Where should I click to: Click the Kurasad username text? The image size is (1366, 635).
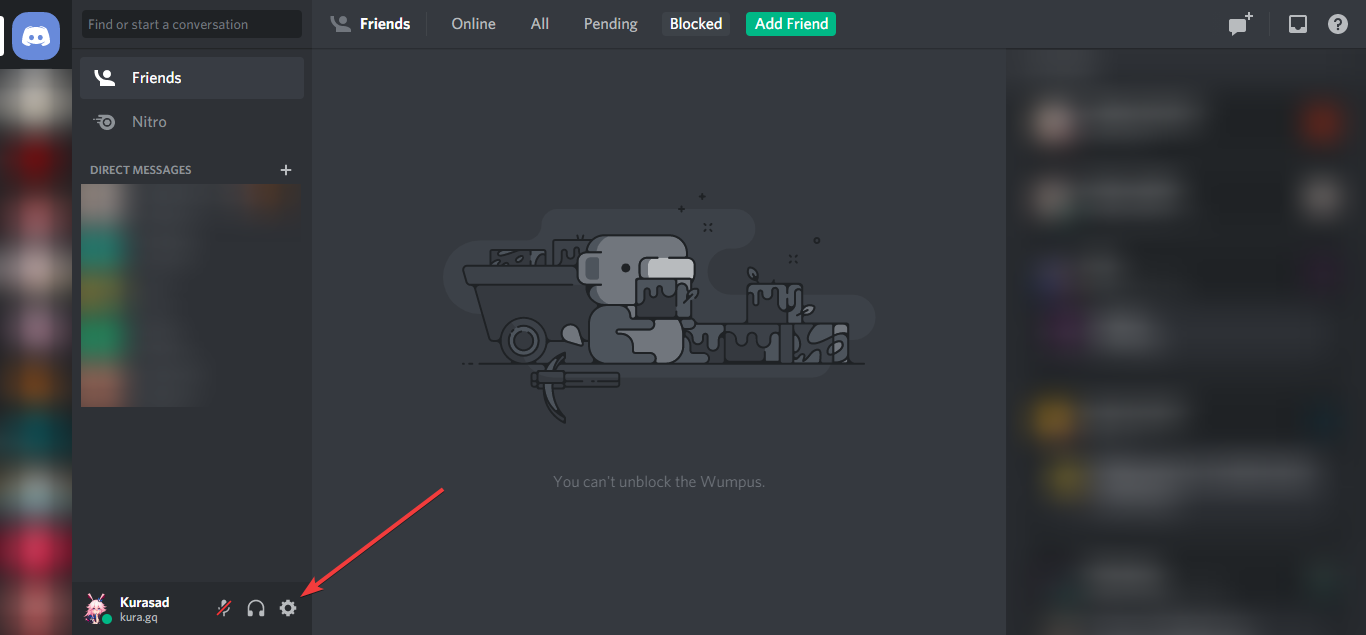point(145,602)
